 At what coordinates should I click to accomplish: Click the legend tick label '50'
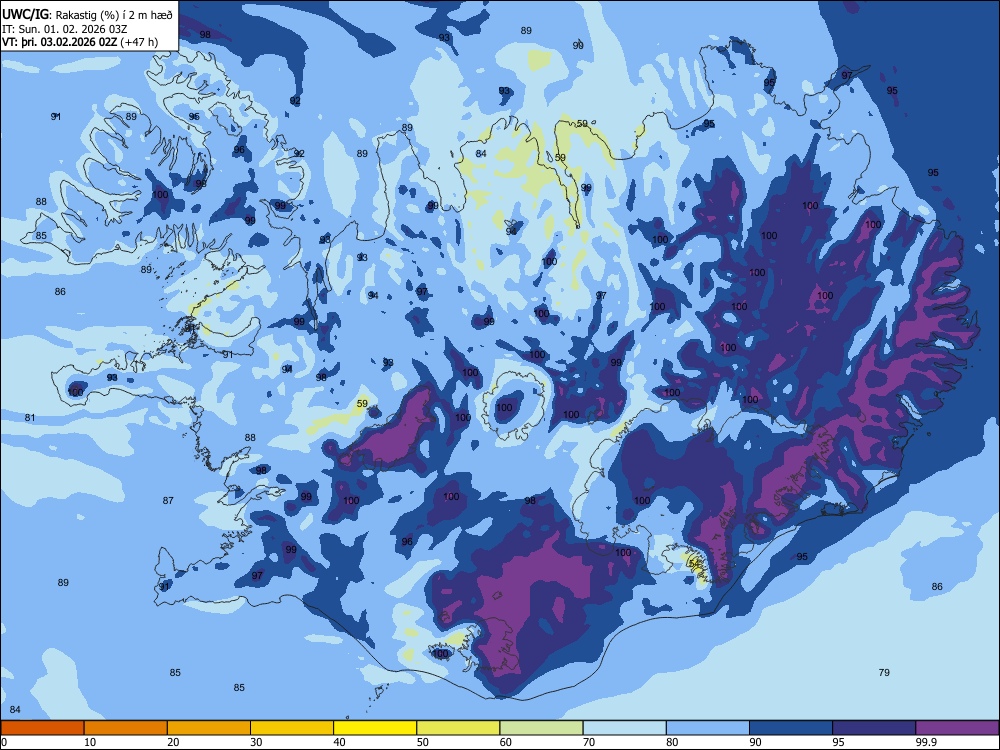(x=423, y=742)
